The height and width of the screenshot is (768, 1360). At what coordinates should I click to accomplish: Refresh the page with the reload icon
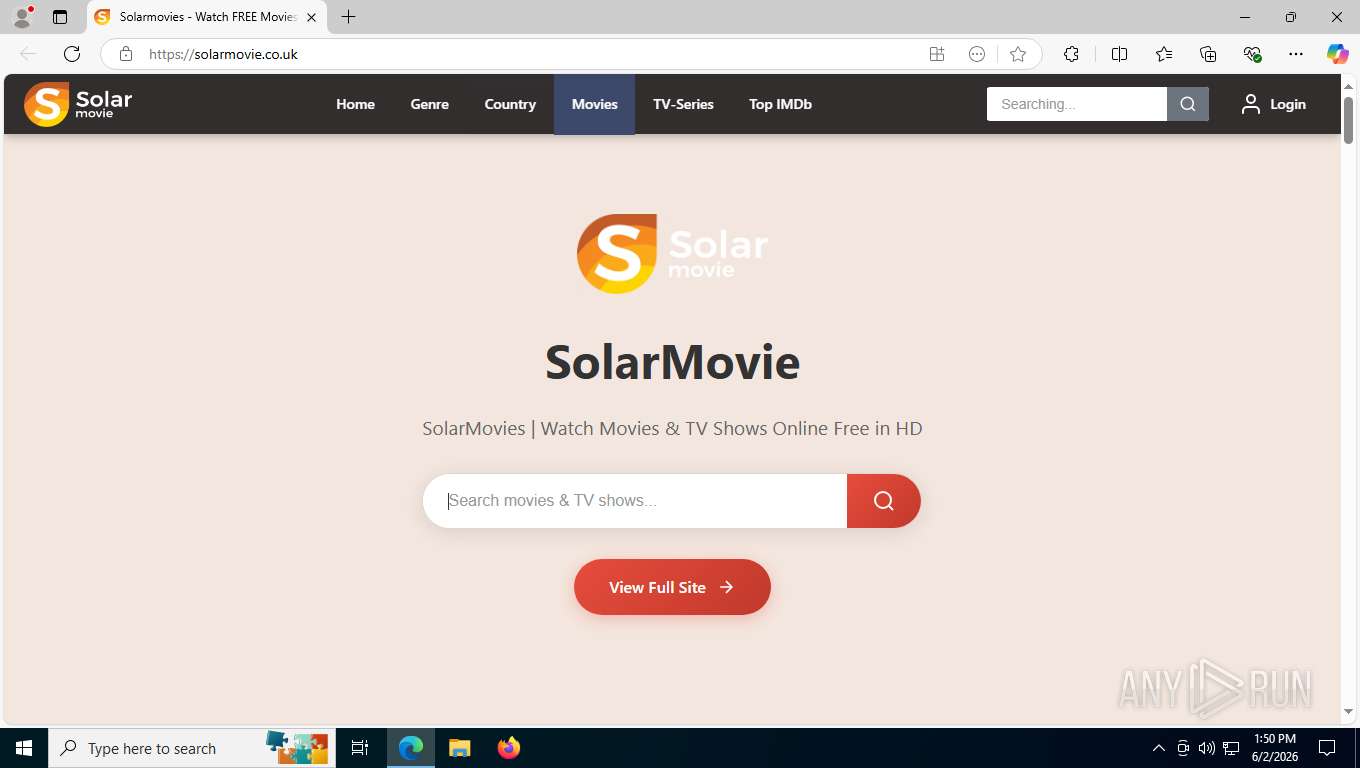point(72,54)
